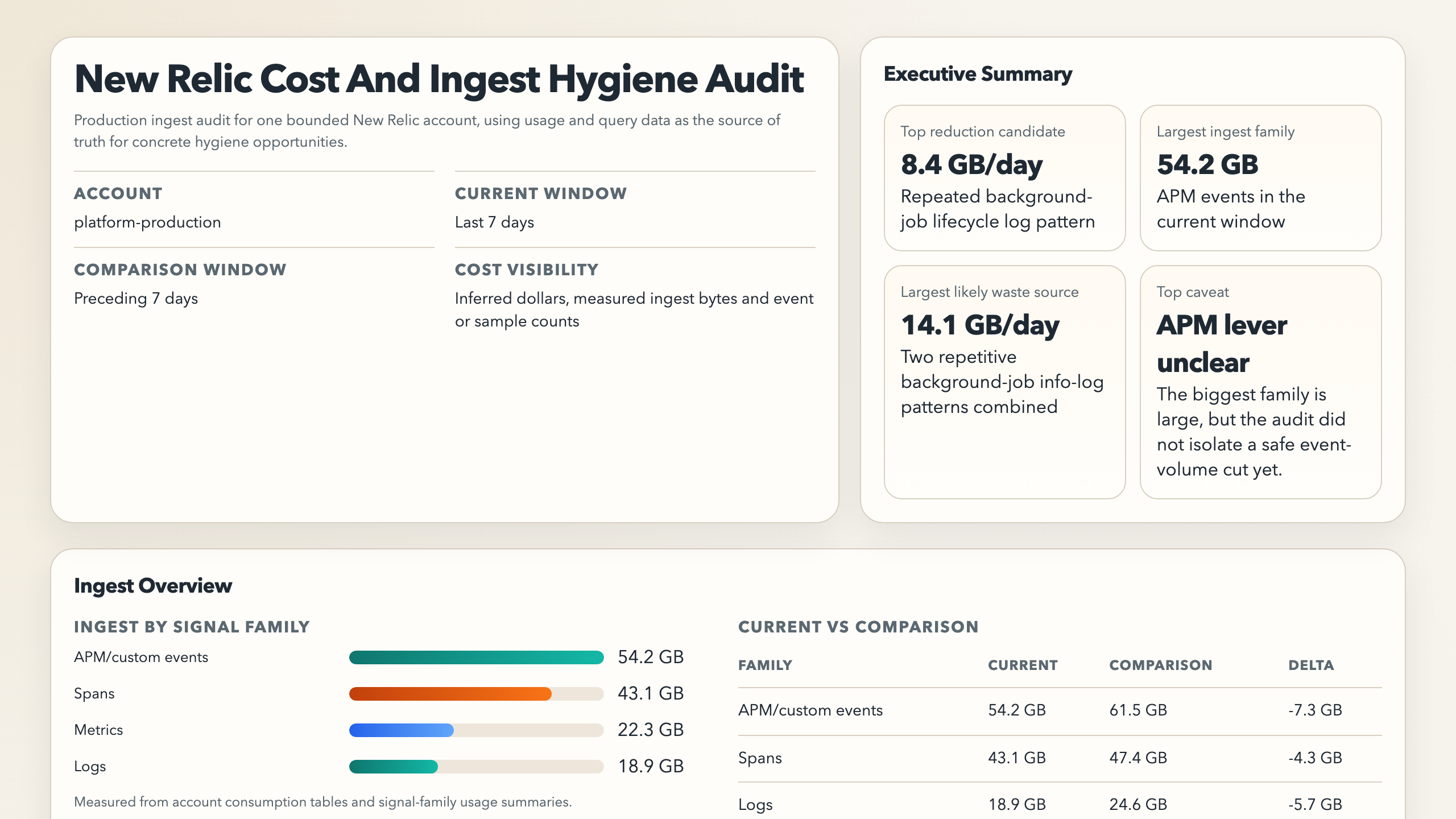
Task: Select the Preceding 7 days value
Action: pyautogui.click(x=136, y=299)
